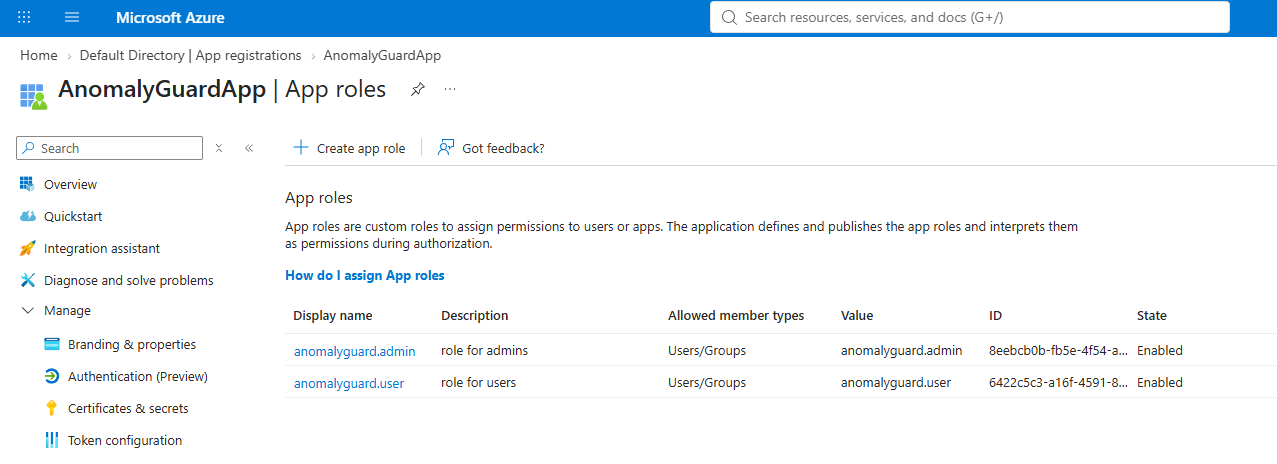Click Got feedback? button
1277x464 pixels.
click(491, 148)
